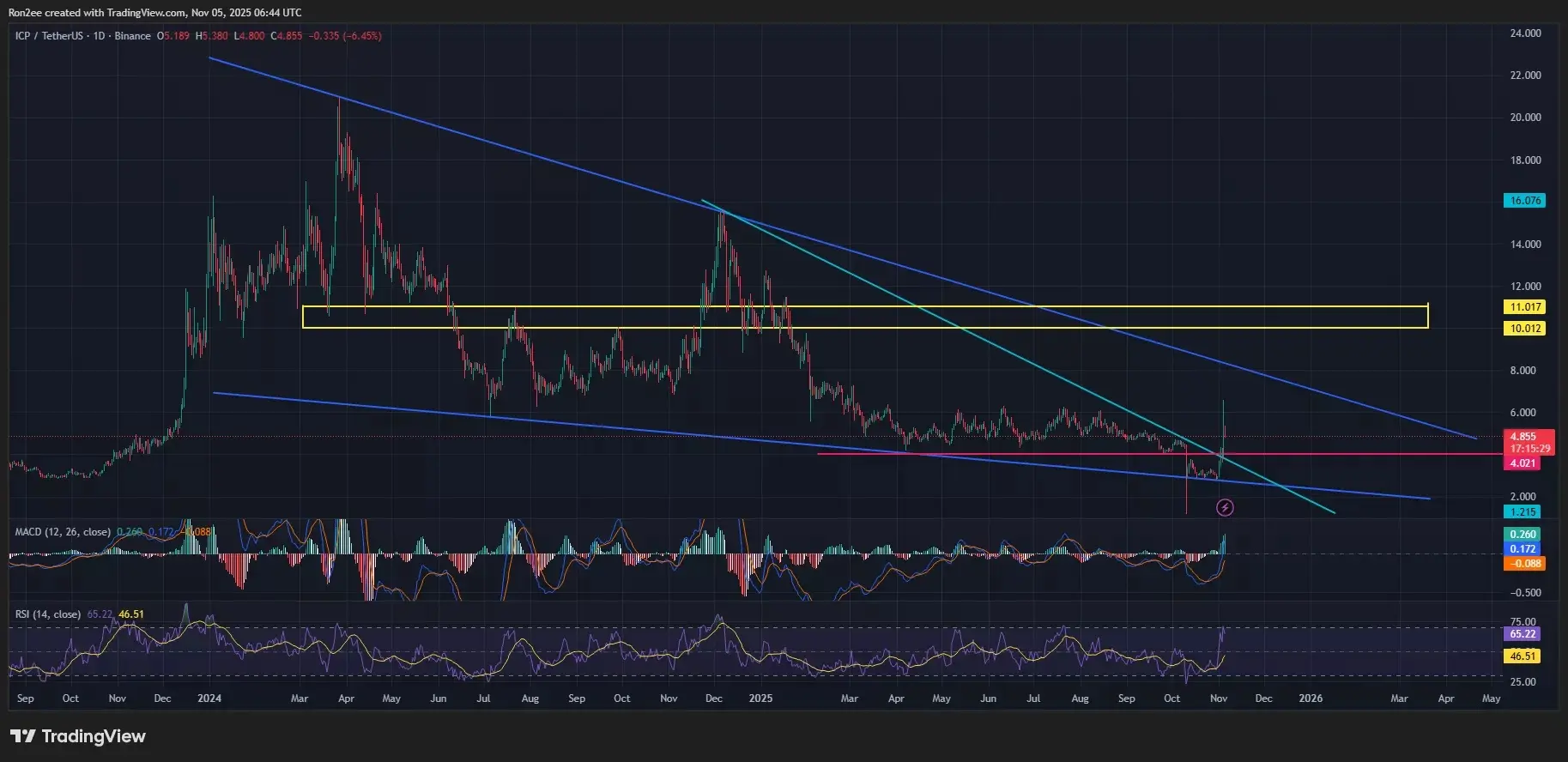Image resolution: width=1568 pixels, height=762 pixels.
Task: Click the TradingView logo icon
Action: 23,736
